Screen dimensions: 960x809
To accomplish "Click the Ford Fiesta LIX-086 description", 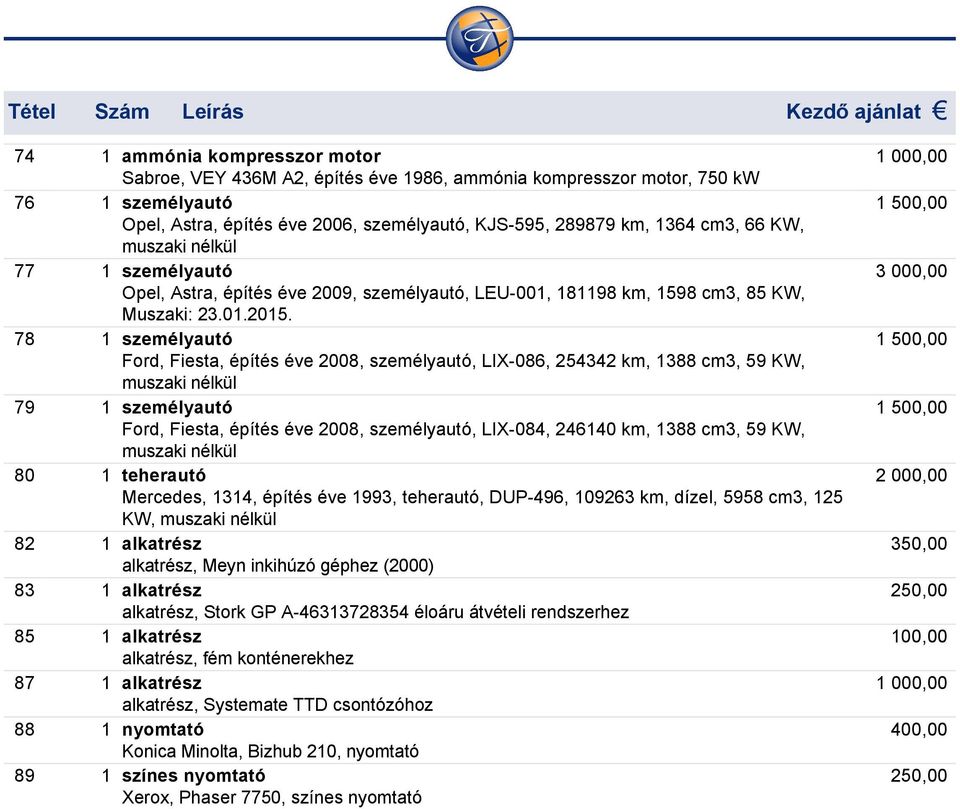I will click(x=463, y=371).
